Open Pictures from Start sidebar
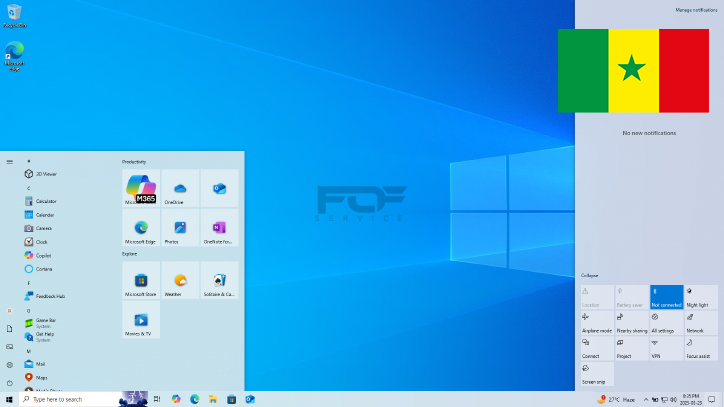This screenshot has height=407, width=724. click(10, 346)
